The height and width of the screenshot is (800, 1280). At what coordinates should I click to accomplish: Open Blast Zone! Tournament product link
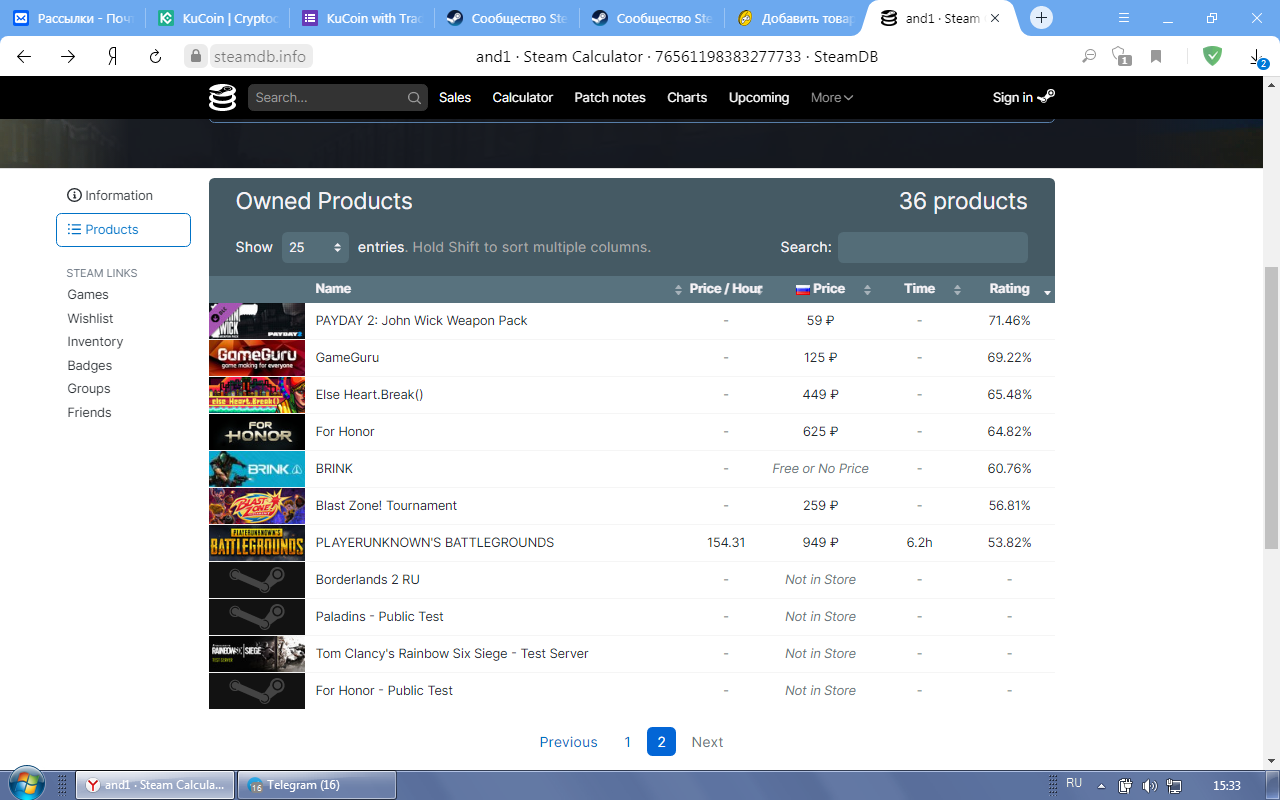(x=386, y=506)
